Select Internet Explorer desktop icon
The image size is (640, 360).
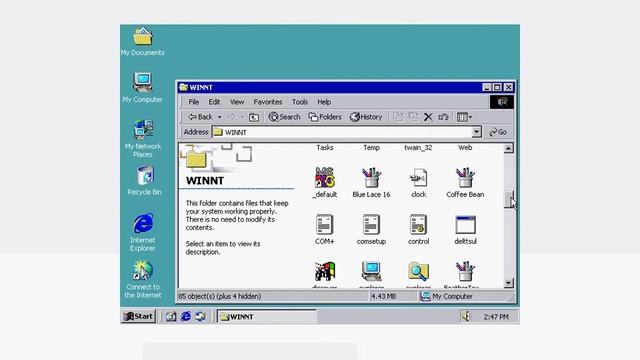[143, 224]
